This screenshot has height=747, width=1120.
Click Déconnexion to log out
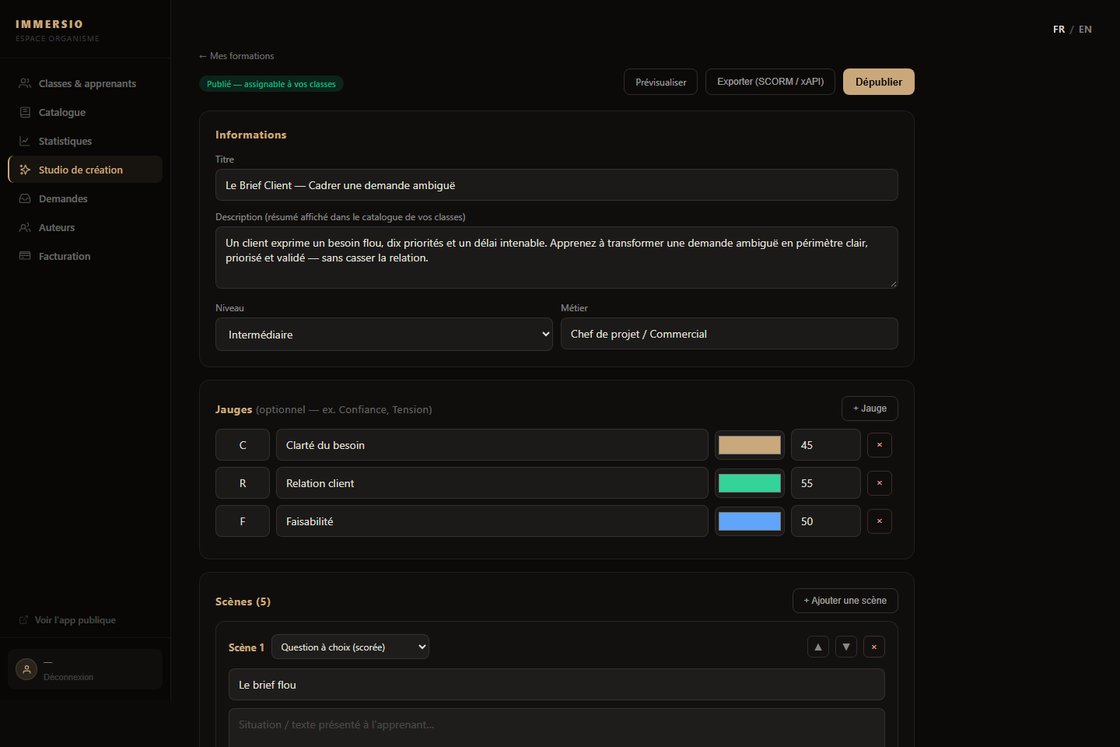tap(69, 677)
